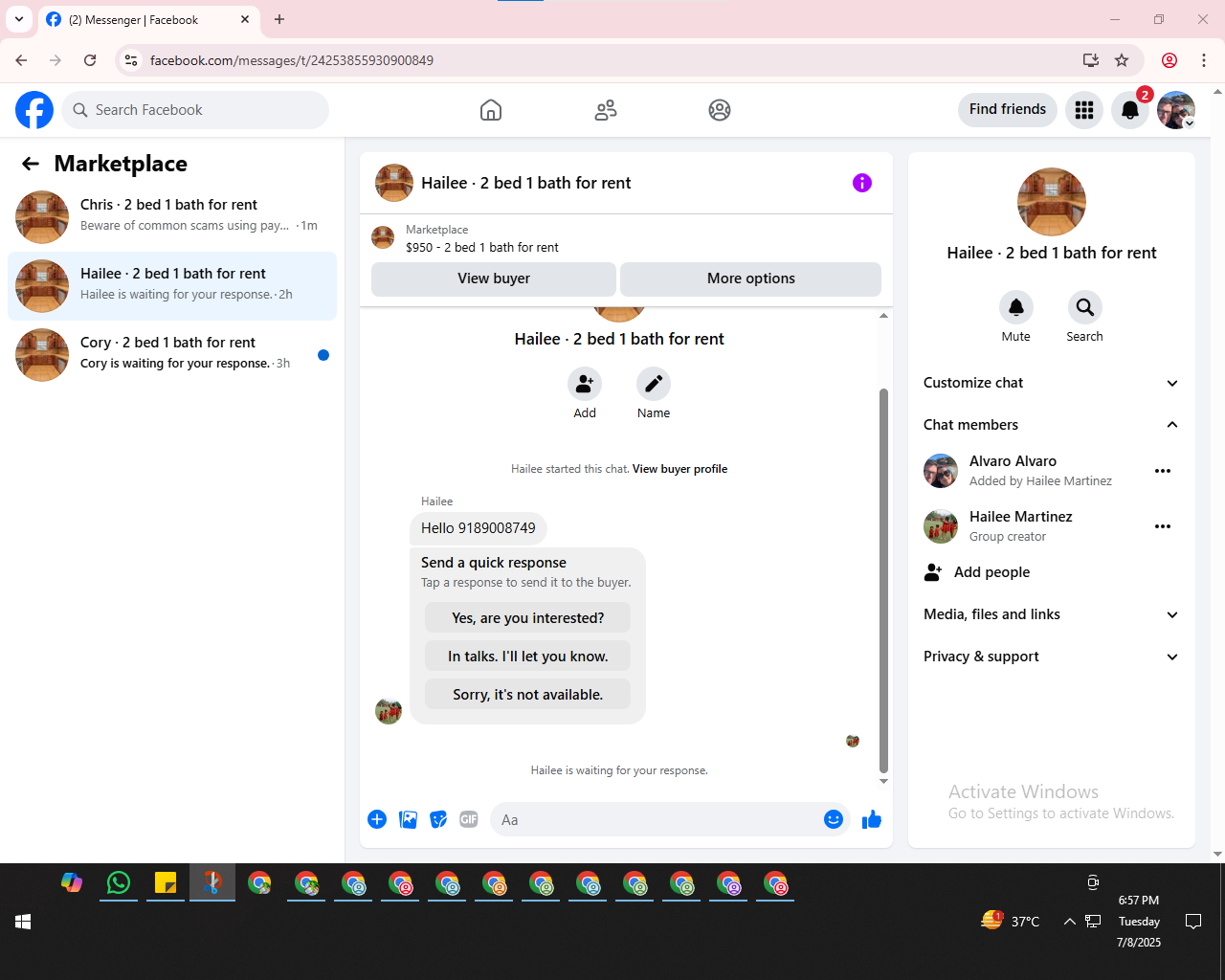Open Sticky Notes from the taskbar
The image size is (1225, 980).
tap(166, 882)
